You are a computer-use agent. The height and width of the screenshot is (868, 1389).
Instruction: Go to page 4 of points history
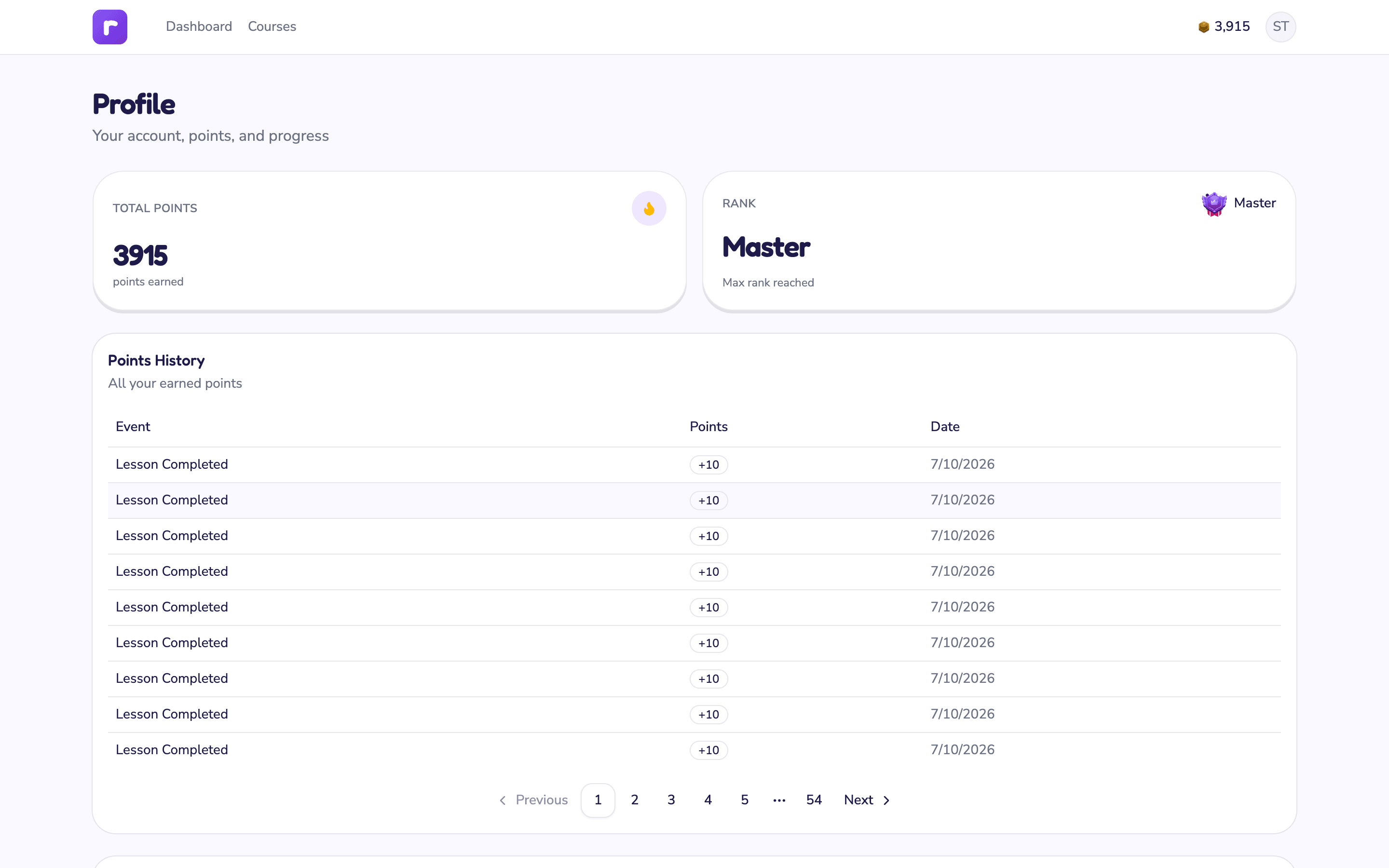pos(708,800)
